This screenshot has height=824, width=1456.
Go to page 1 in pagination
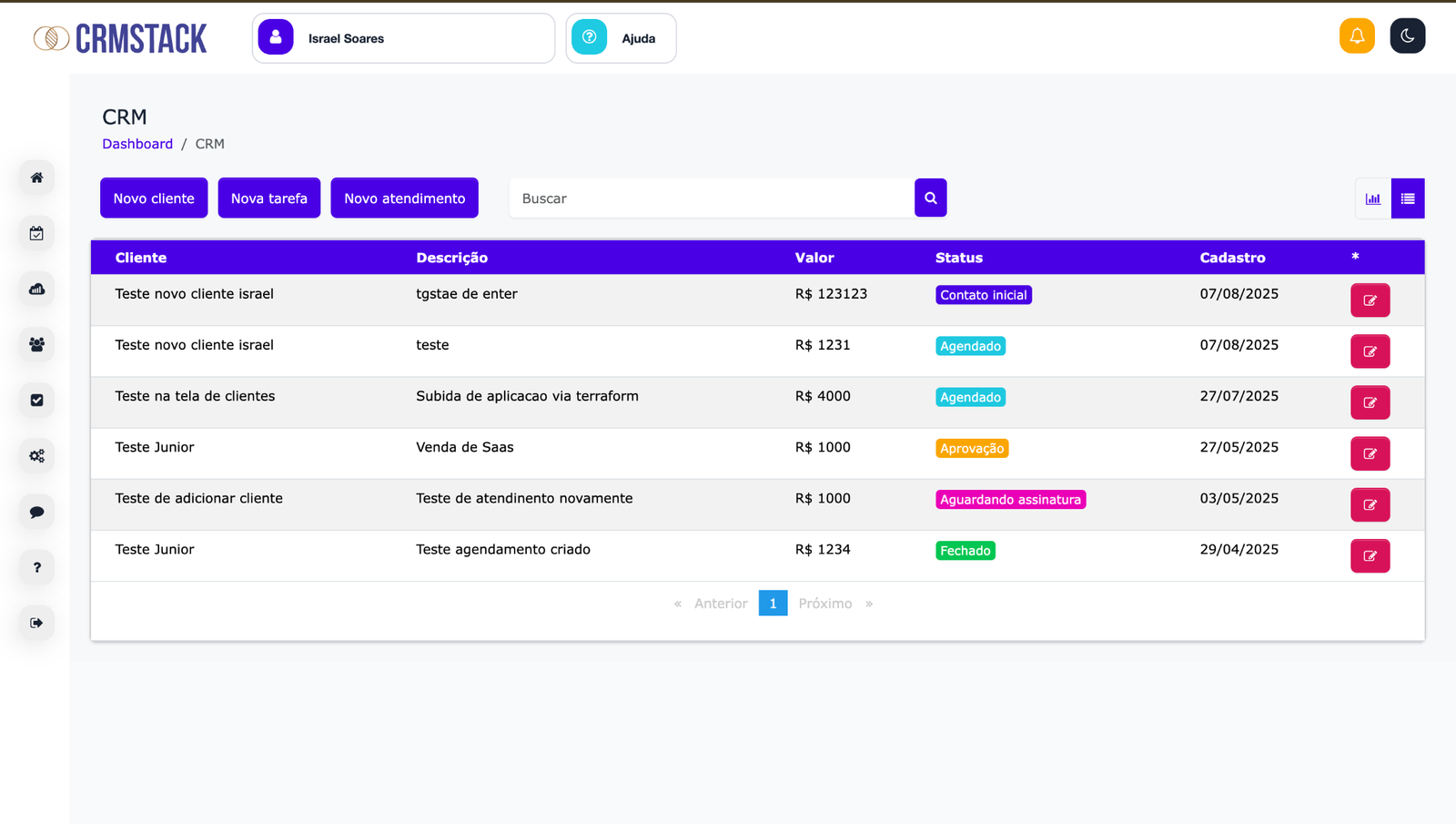click(773, 604)
